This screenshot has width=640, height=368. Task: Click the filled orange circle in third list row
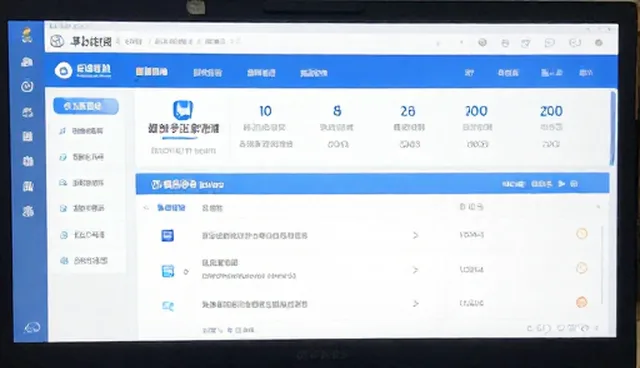581,302
